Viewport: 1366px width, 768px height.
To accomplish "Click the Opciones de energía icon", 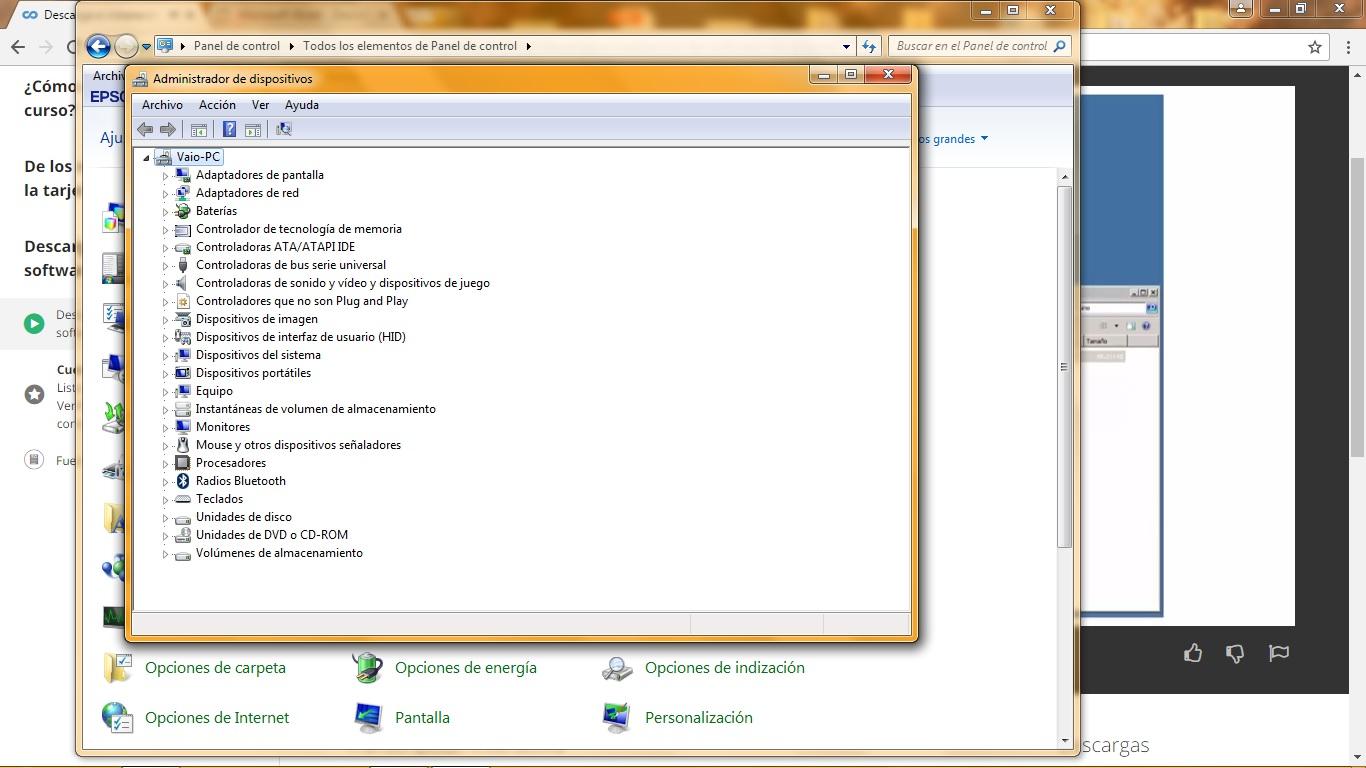I will (368, 668).
